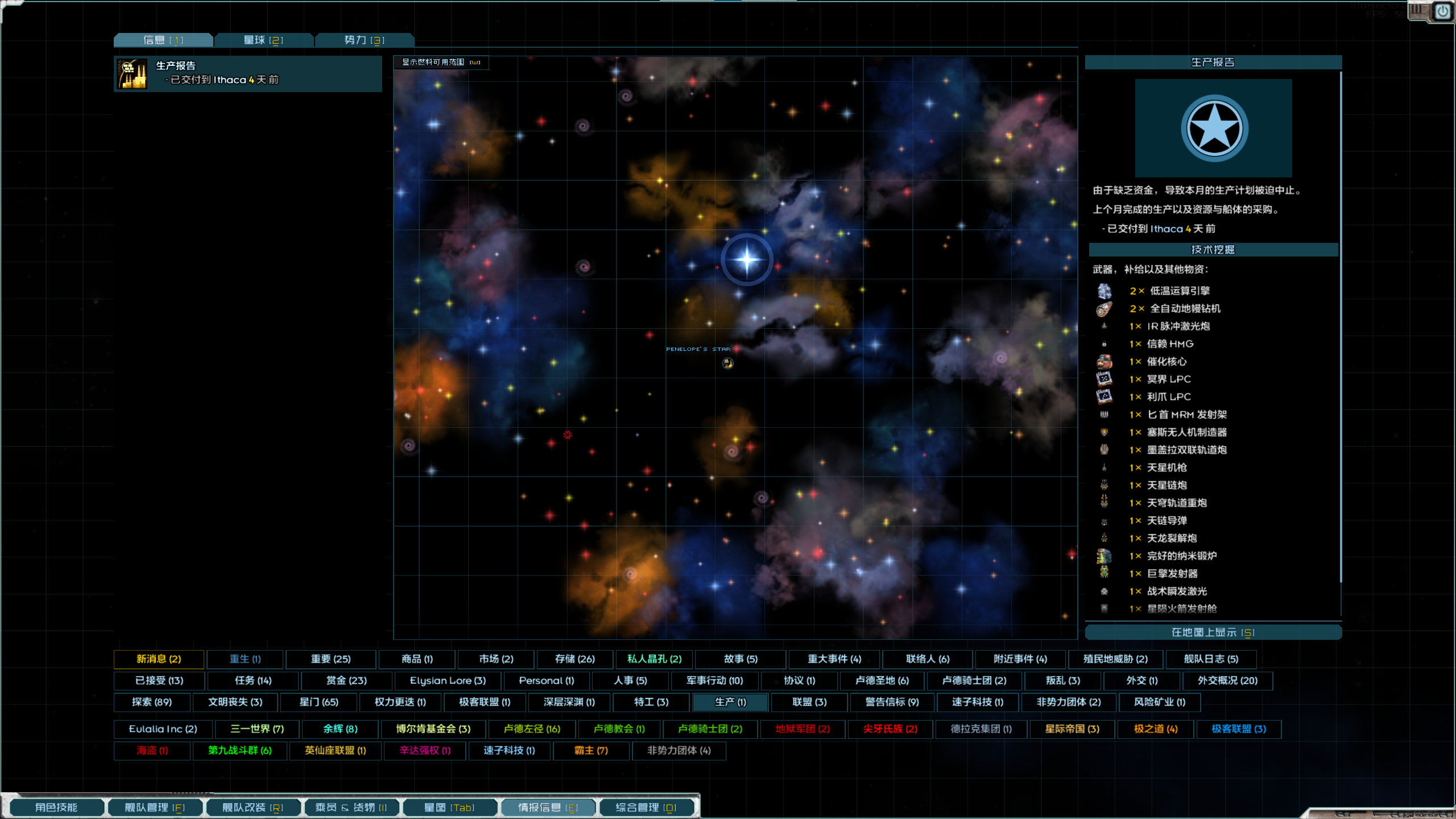Click the power icon at top right

[x=1443, y=11]
